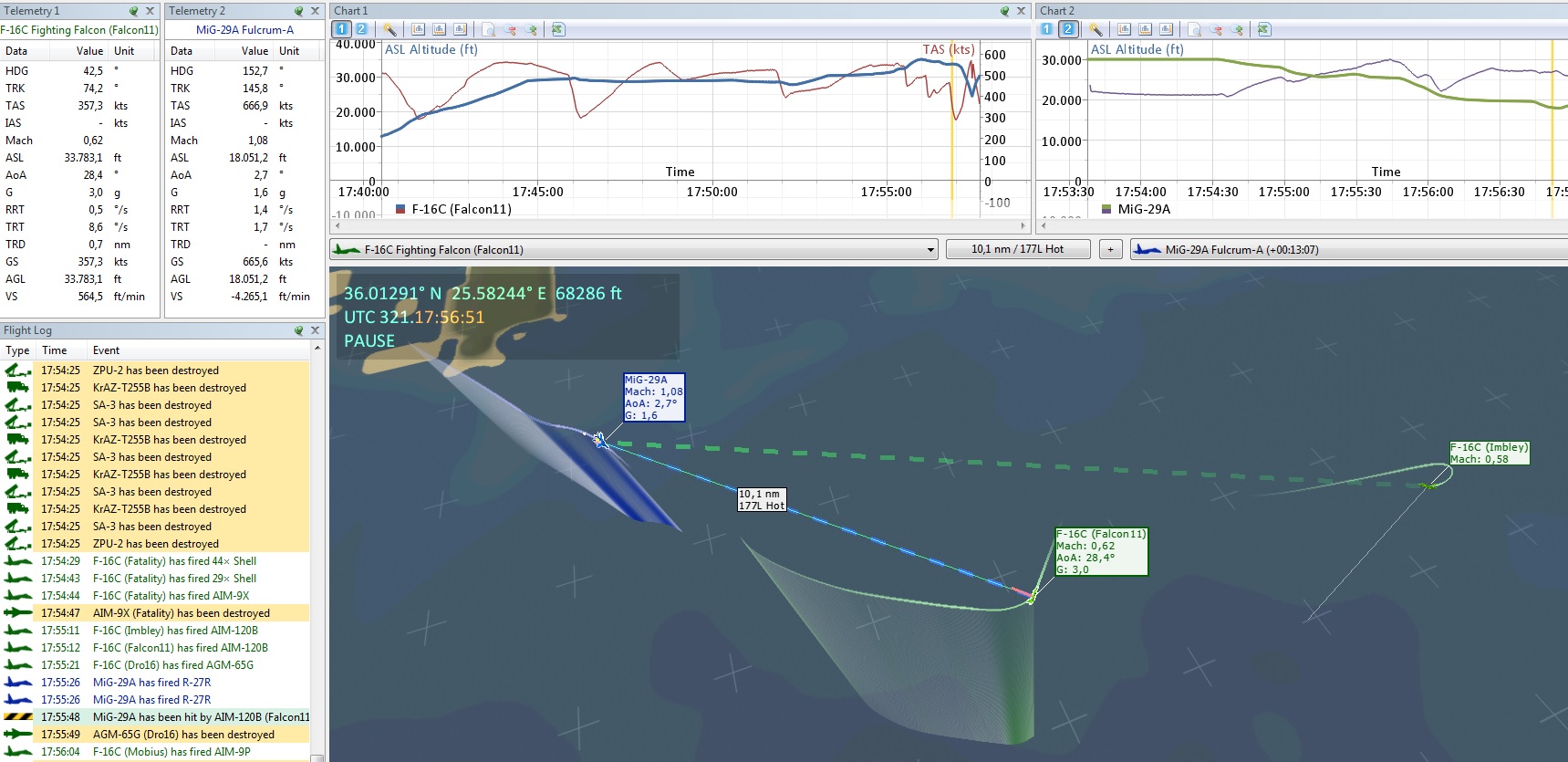Screen dimensions: 1568x762
Task: Export Chart 2 data with the Excel icon
Action: tap(1264, 29)
